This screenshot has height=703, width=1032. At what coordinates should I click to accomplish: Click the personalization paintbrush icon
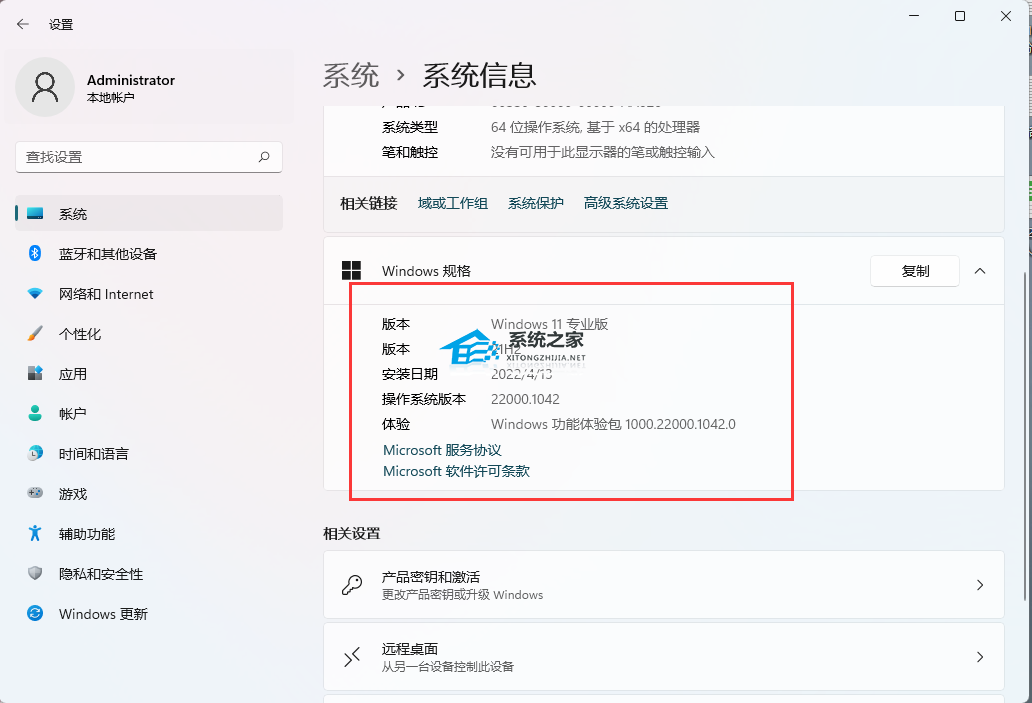coord(35,334)
